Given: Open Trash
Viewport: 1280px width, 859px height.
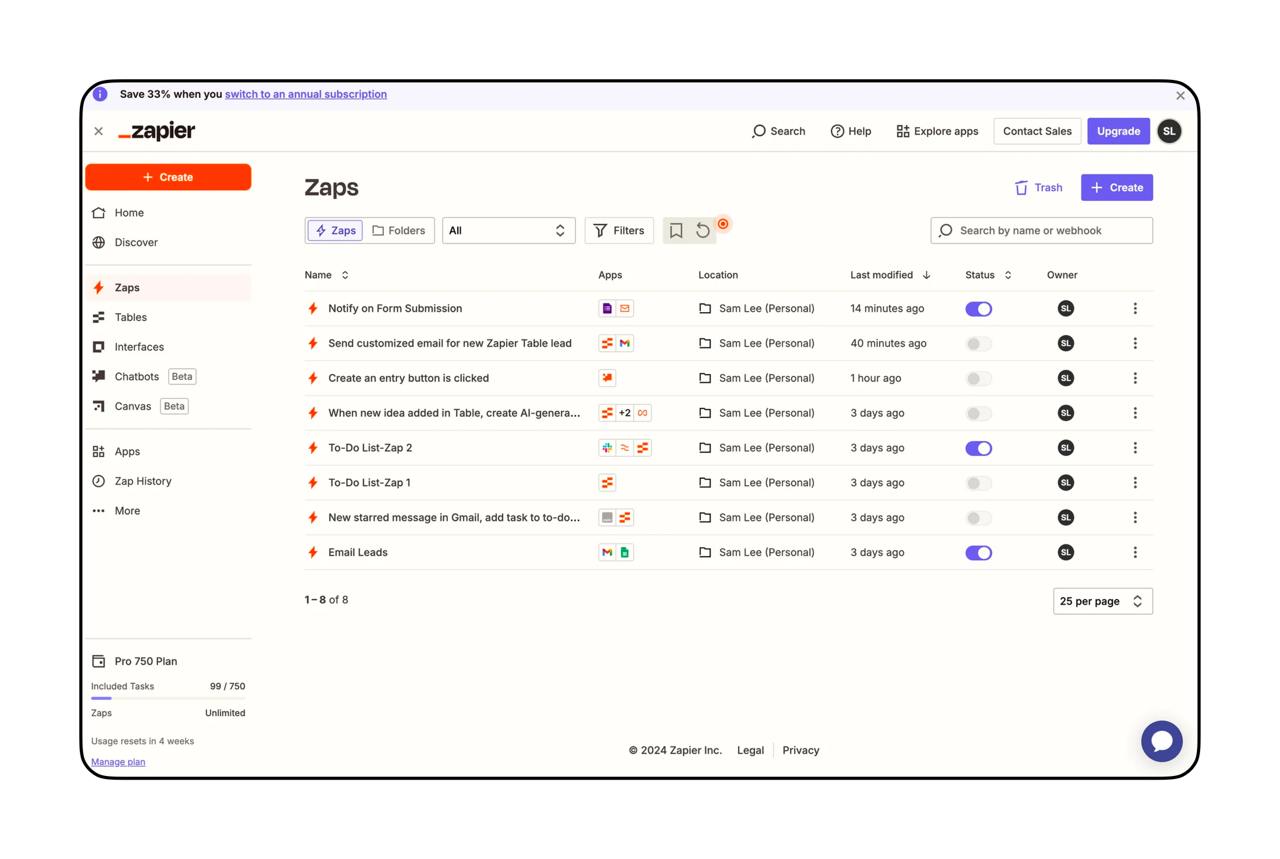Looking at the screenshot, I should click(1038, 188).
